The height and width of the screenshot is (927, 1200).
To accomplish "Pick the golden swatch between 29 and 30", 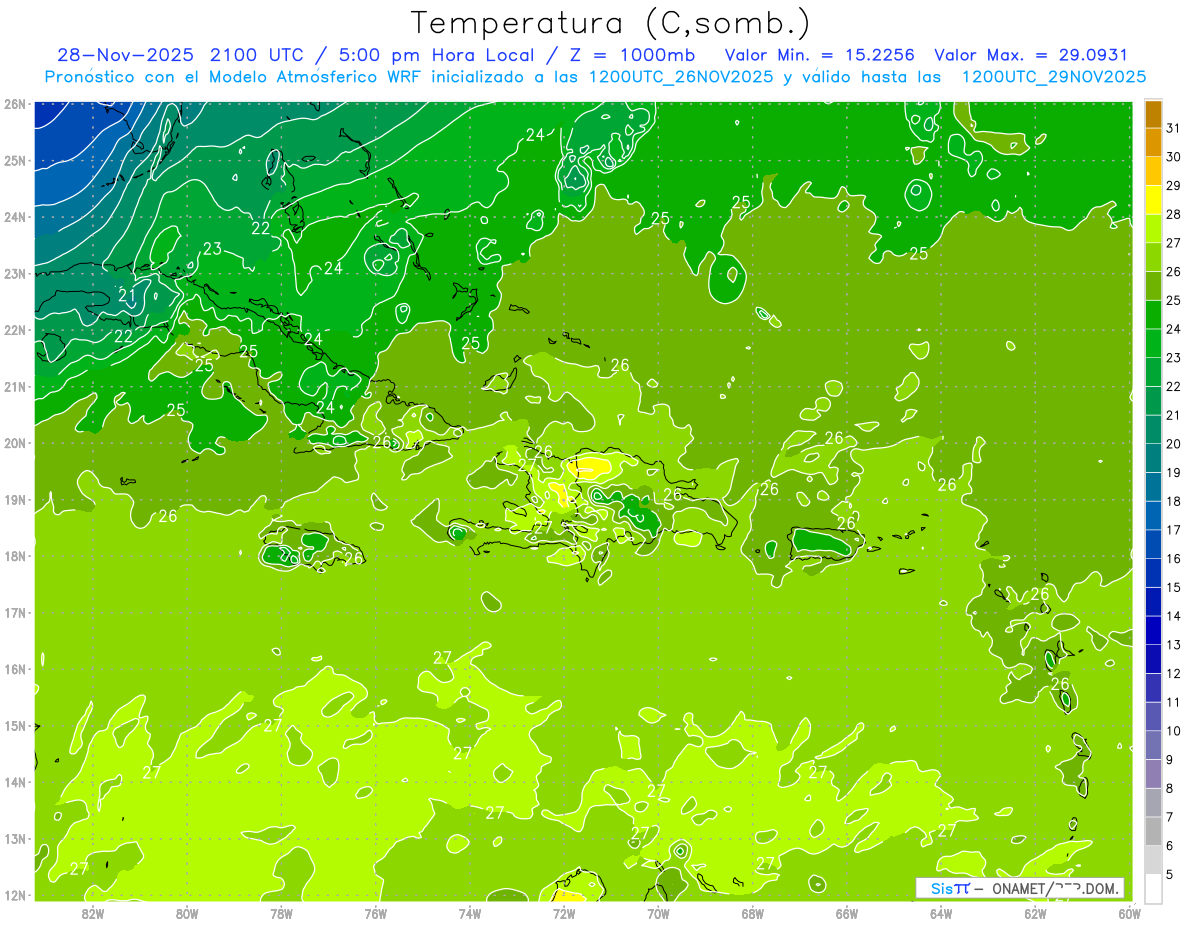I will pyautogui.click(x=1153, y=171).
